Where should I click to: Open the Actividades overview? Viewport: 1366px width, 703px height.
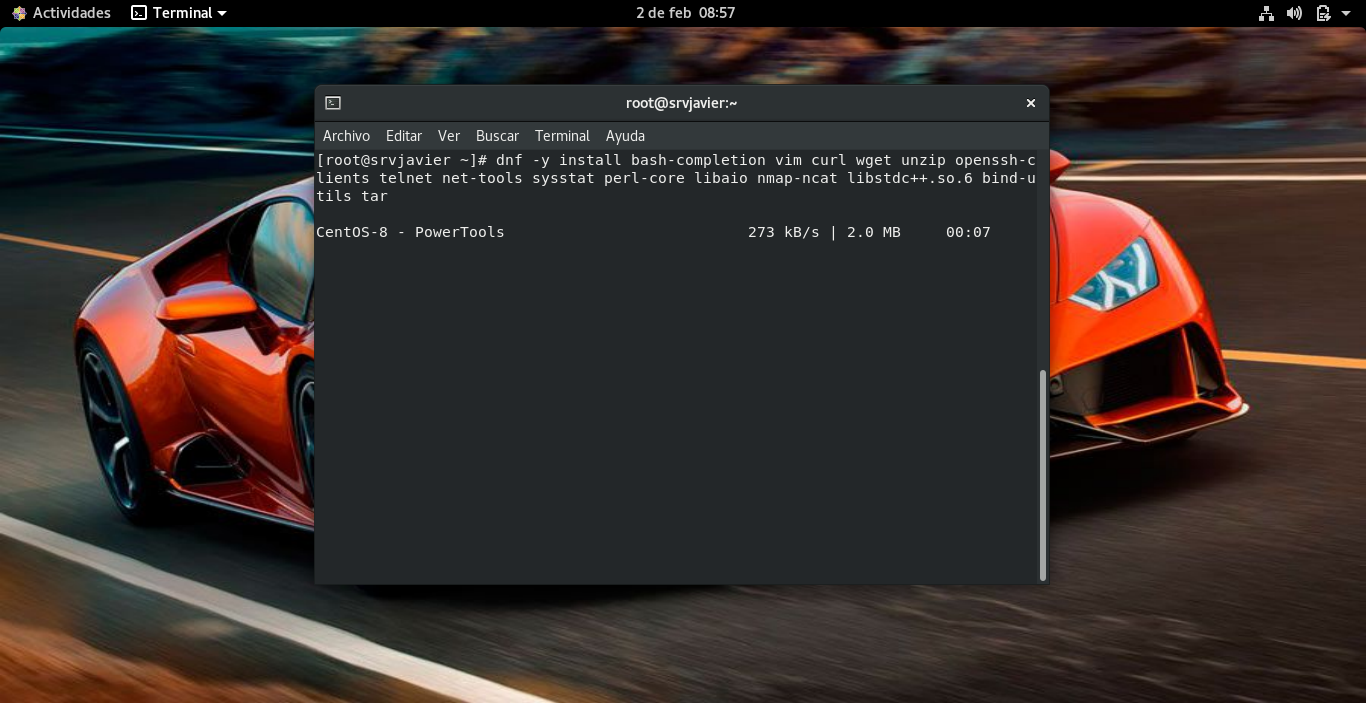(x=61, y=13)
